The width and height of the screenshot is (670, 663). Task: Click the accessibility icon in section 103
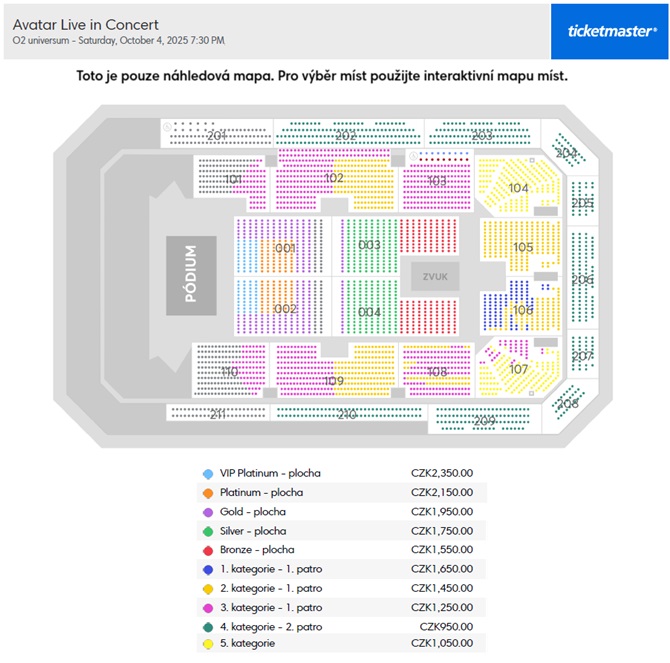click(x=413, y=156)
